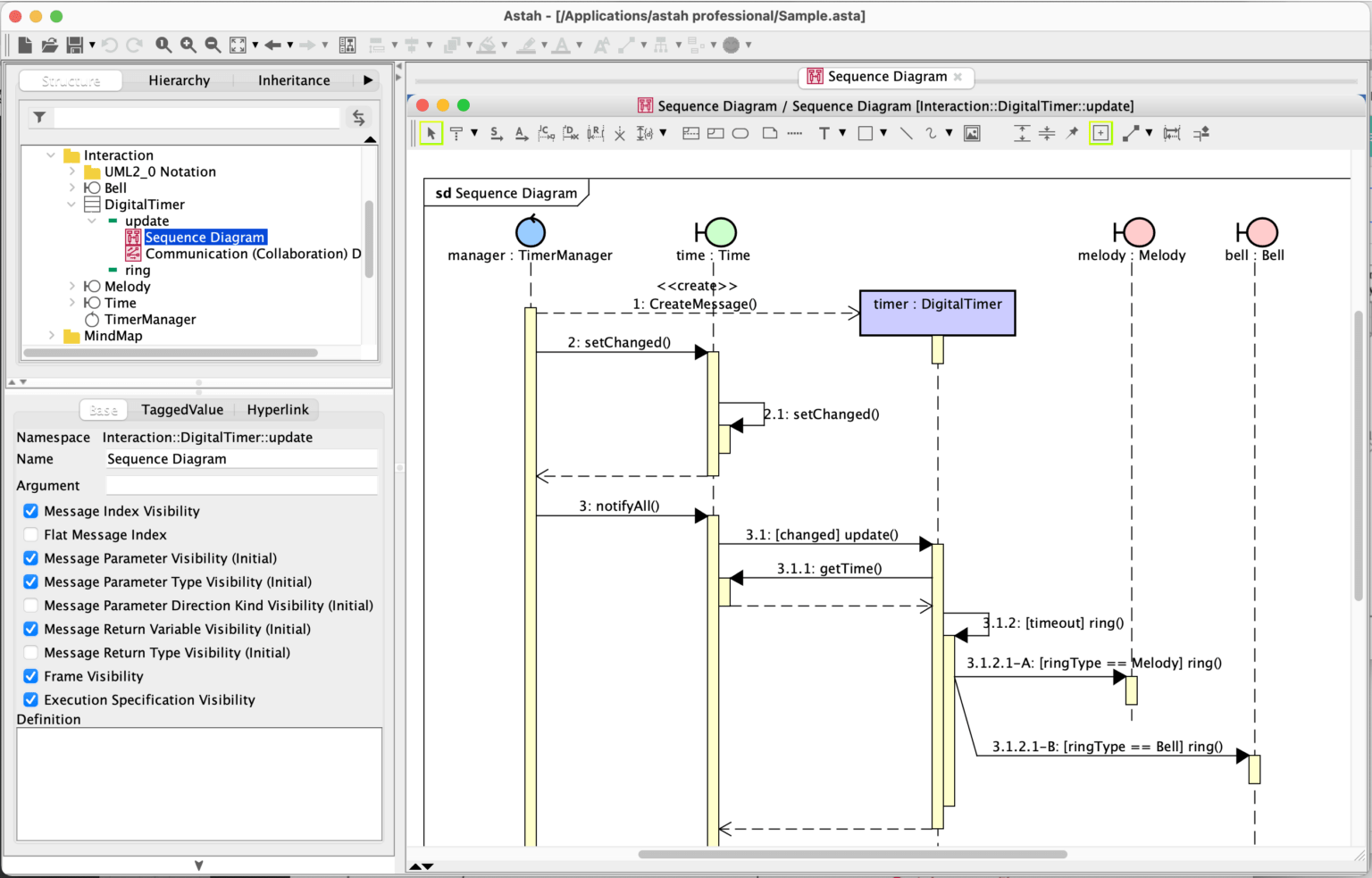Insert an image using the picture icon
1372x878 pixels.
pyautogui.click(x=972, y=134)
